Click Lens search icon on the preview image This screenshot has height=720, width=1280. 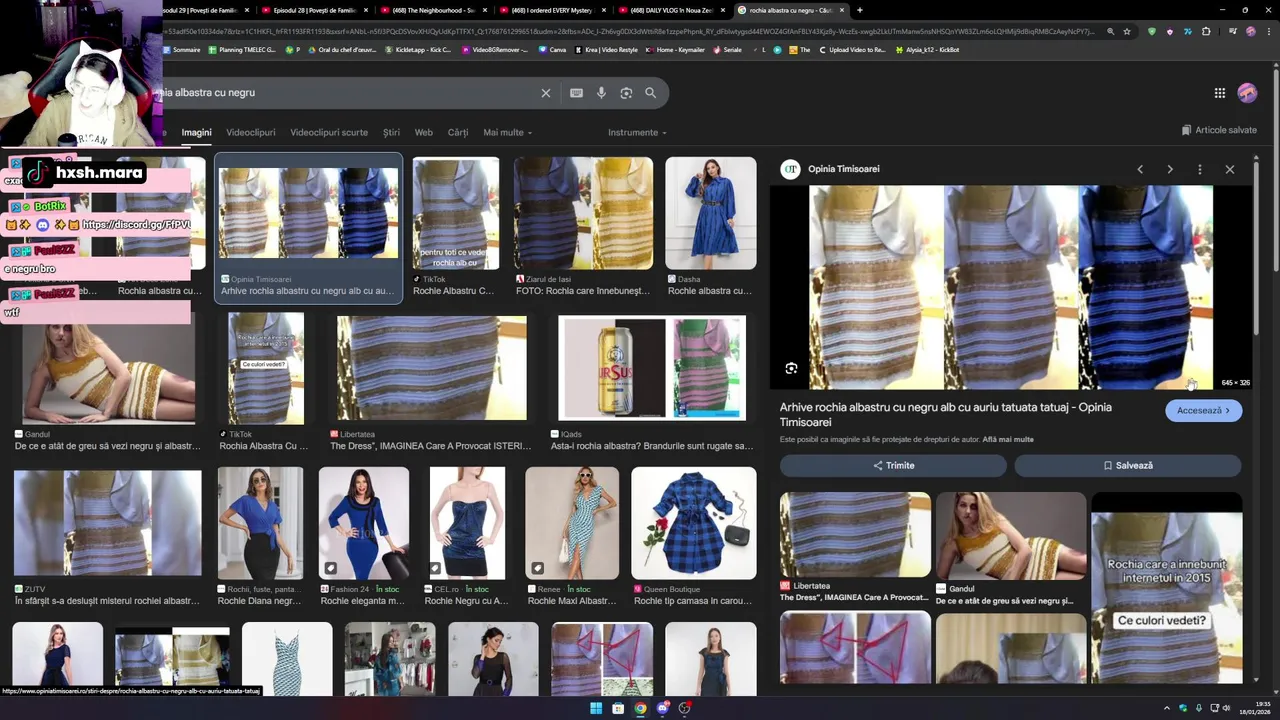pos(791,368)
